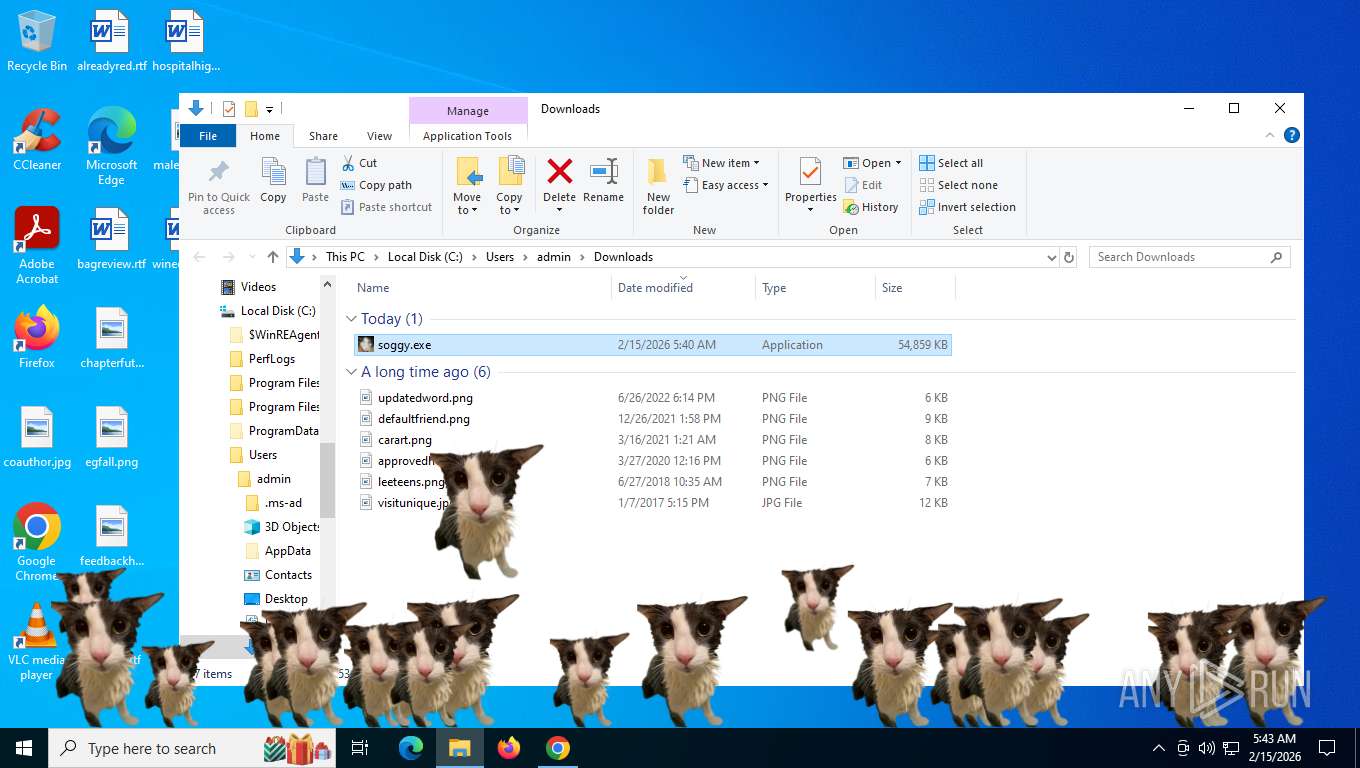The image size is (1360, 768).
Task: Go up one folder level
Action: point(273,257)
